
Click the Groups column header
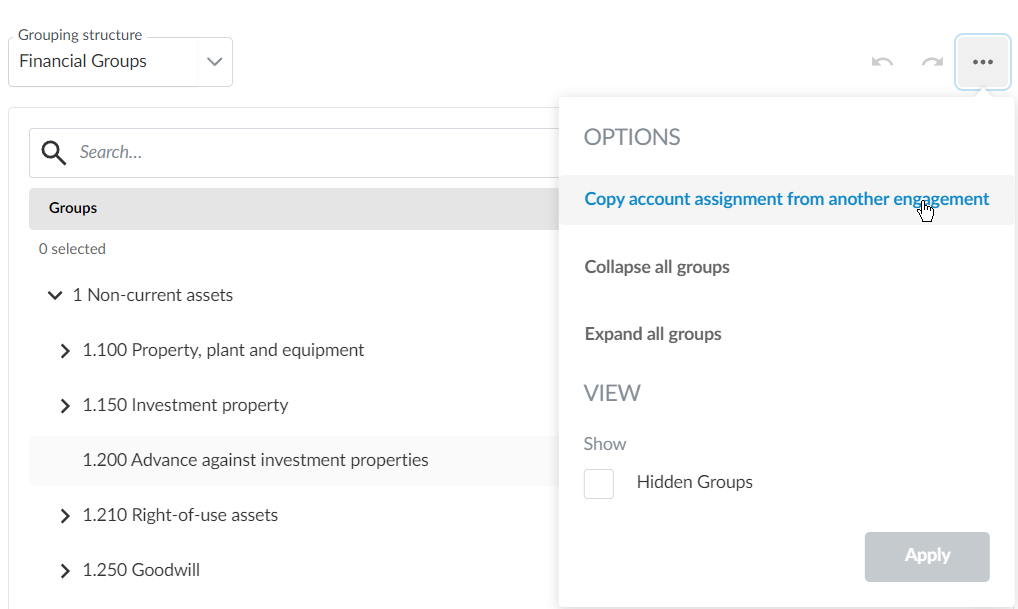click(72, 208)
